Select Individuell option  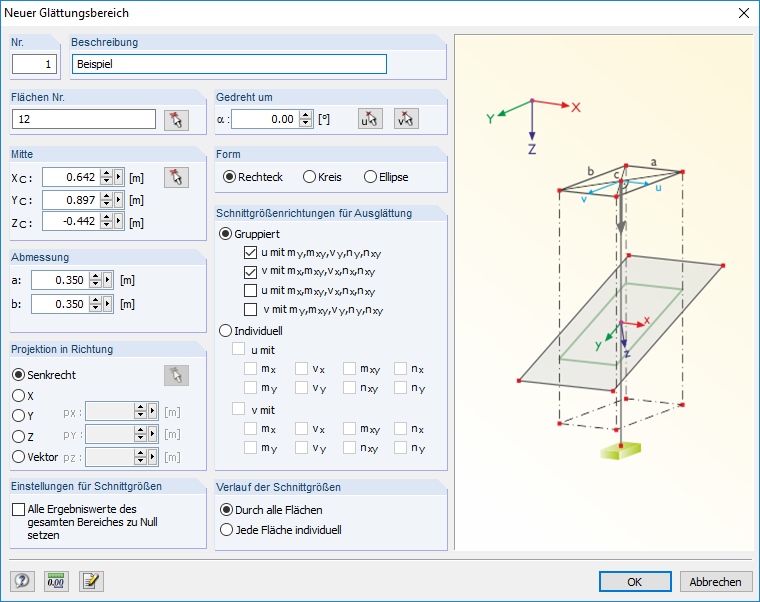point(251,331)
